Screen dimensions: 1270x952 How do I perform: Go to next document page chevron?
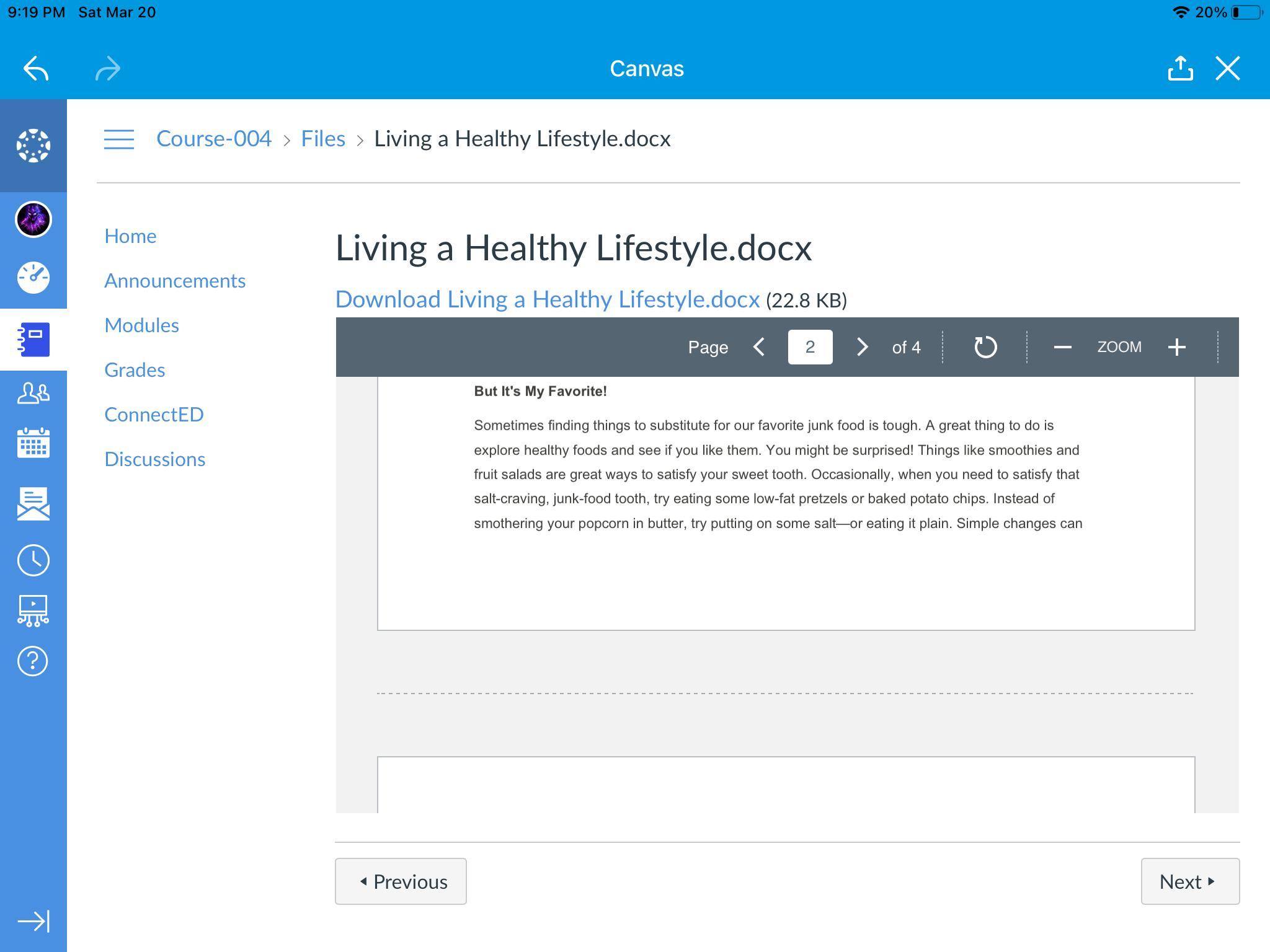pos(862,347)
